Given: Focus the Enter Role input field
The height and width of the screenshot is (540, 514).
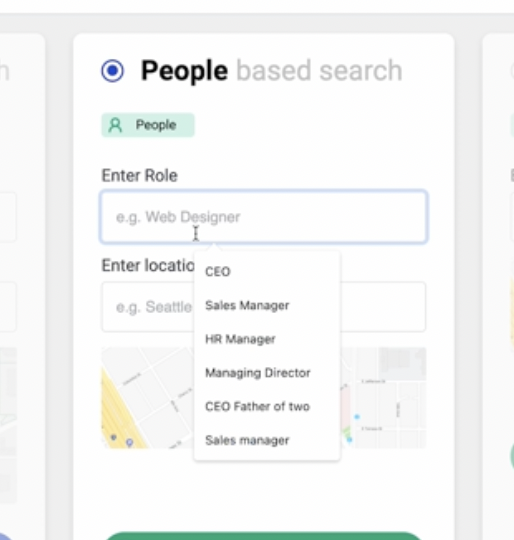Looking at the screenshot, I should 264,217.
